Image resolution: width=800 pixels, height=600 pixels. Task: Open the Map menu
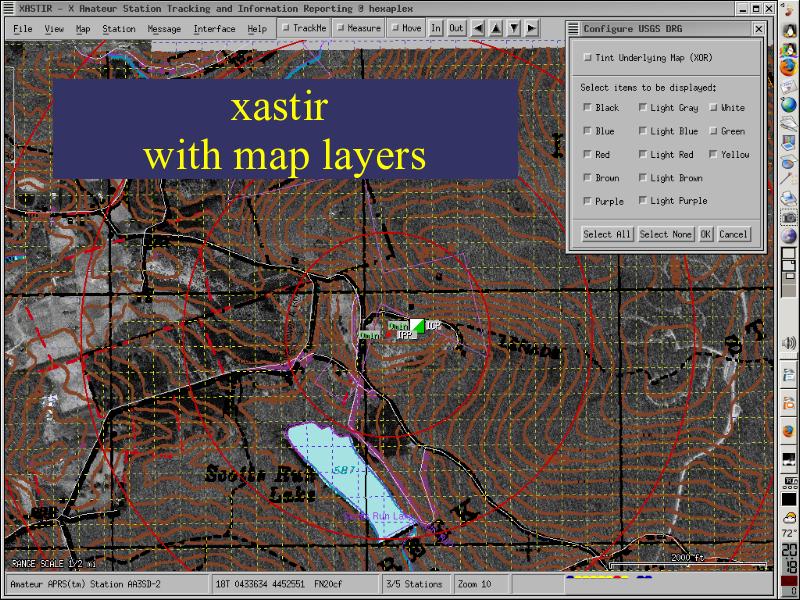click(x=83, y=29)
